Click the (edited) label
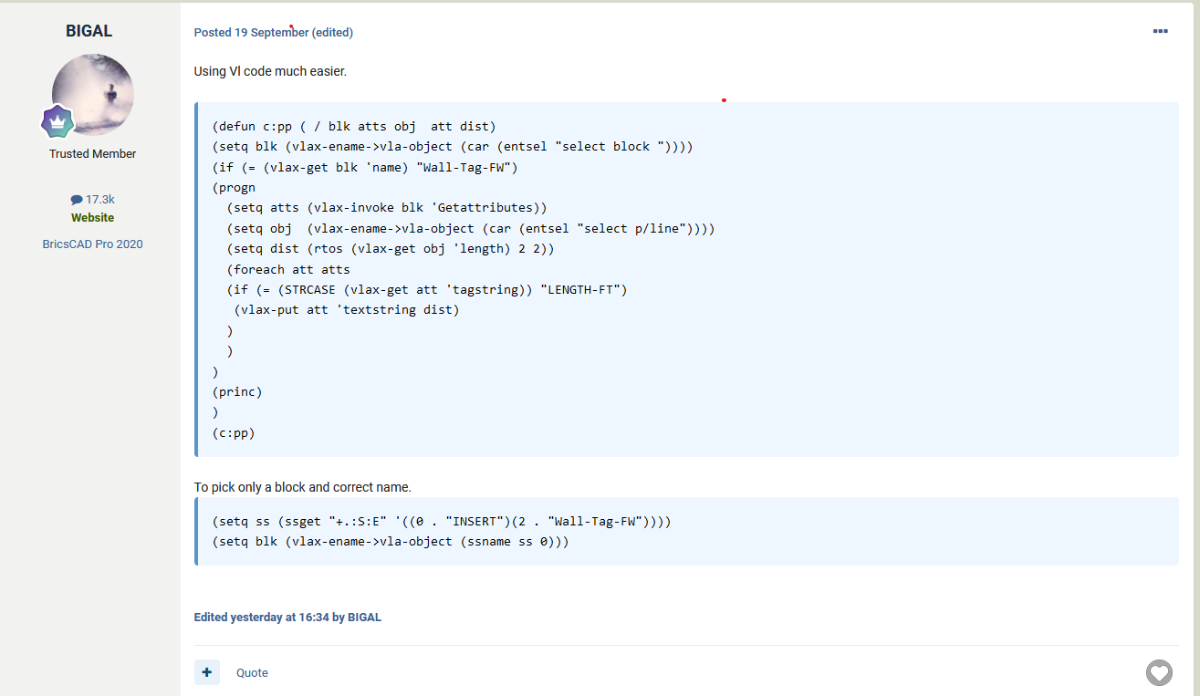This screenshot has height=696, width=1200. coord(333,32)
